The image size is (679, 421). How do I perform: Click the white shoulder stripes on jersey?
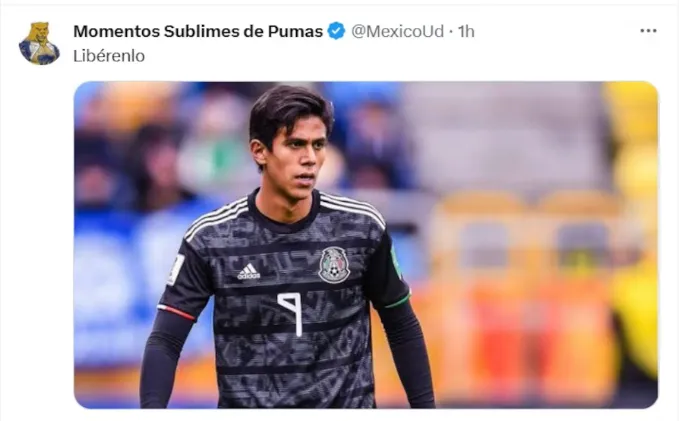(x=217, y=219)
